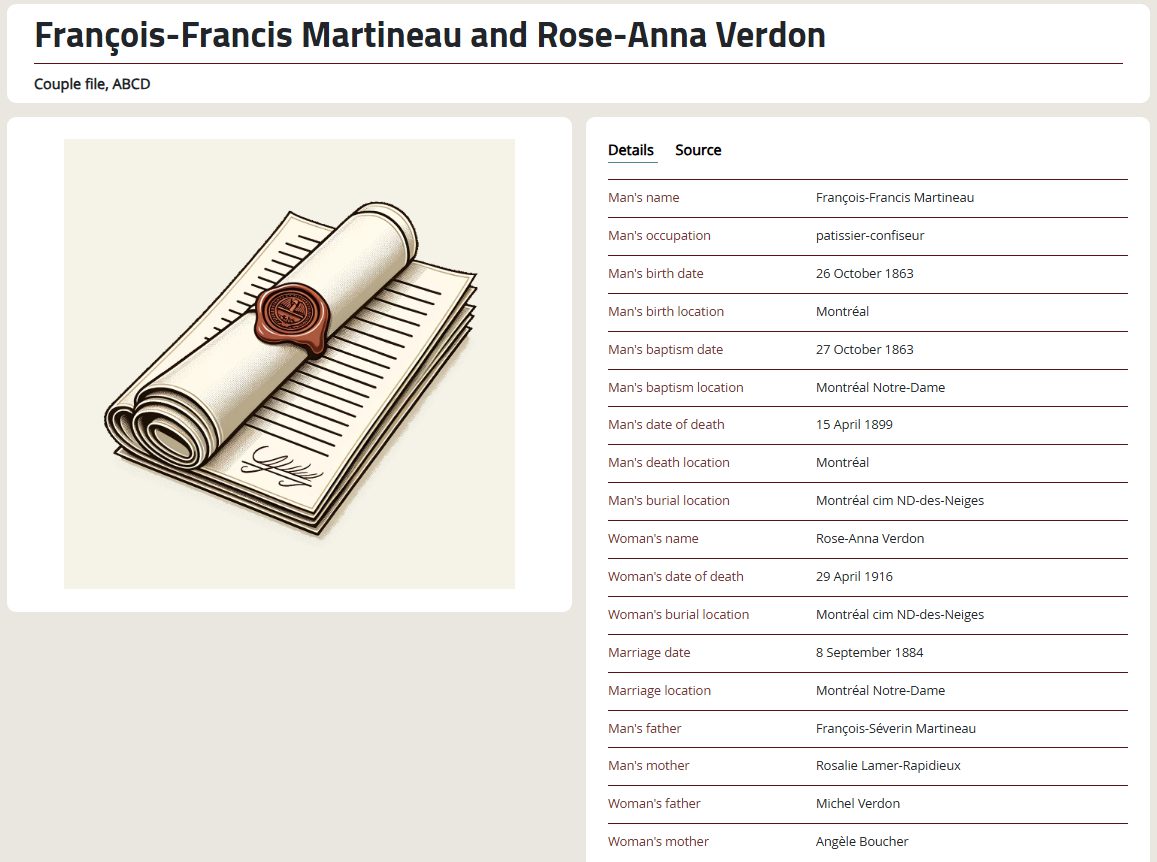Click the 'Man's burial location' row label
Image resolution: width=1157 pixels, height=862 pixels.
coord(669,501)
